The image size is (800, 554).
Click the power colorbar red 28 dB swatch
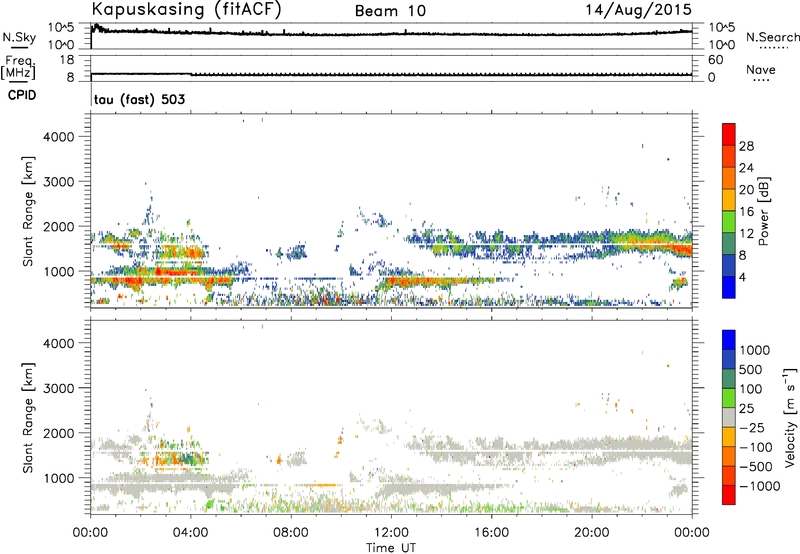(729, 134)
